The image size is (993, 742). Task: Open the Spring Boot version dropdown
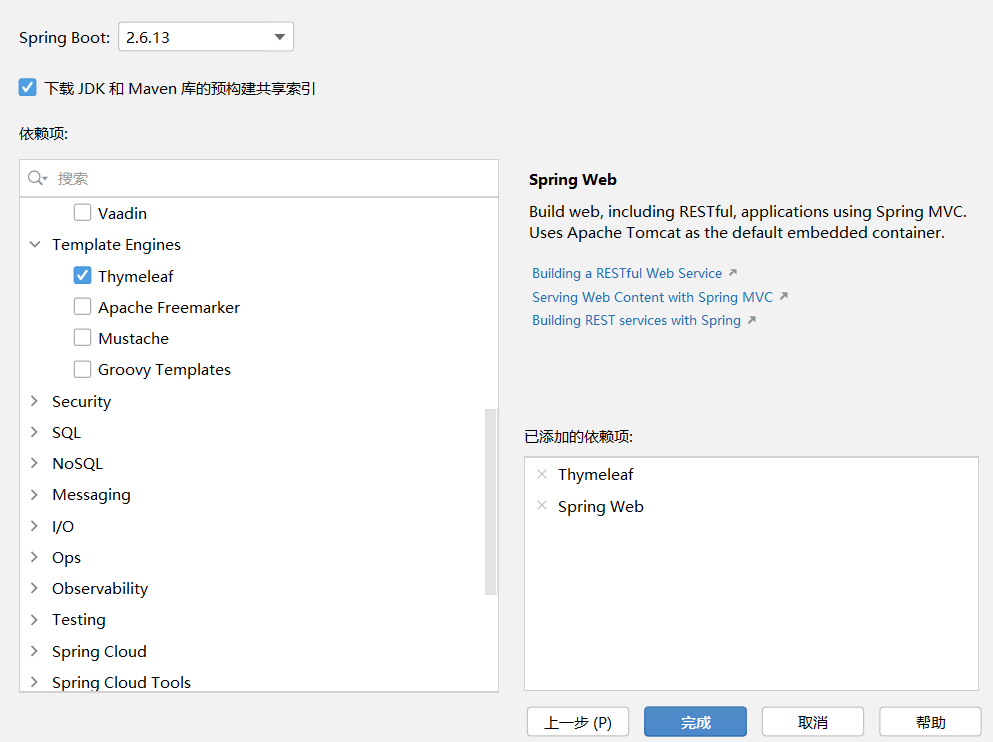coord(206,37)
